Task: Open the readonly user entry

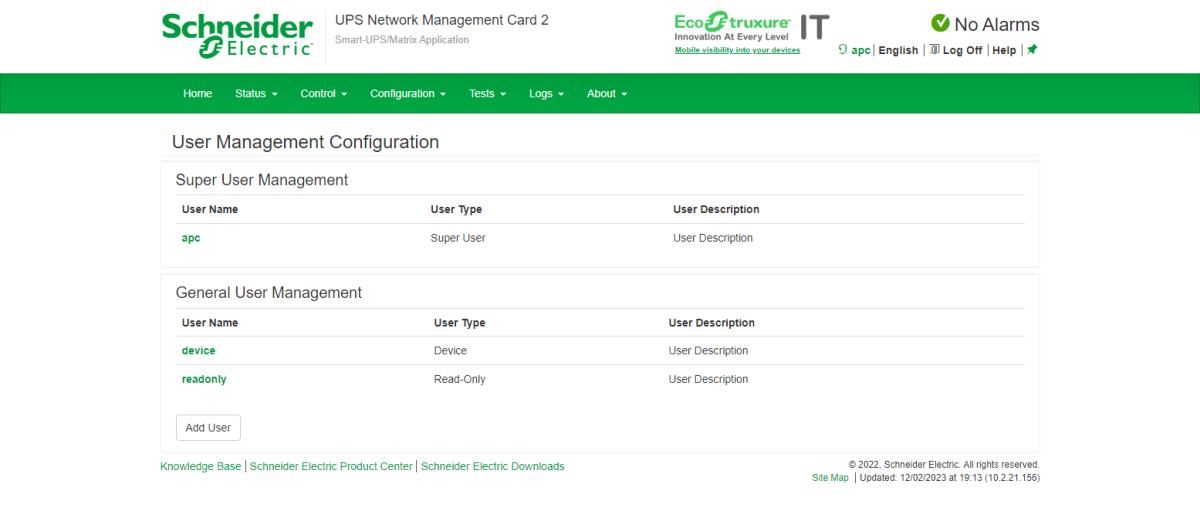Action: point(204,379)
